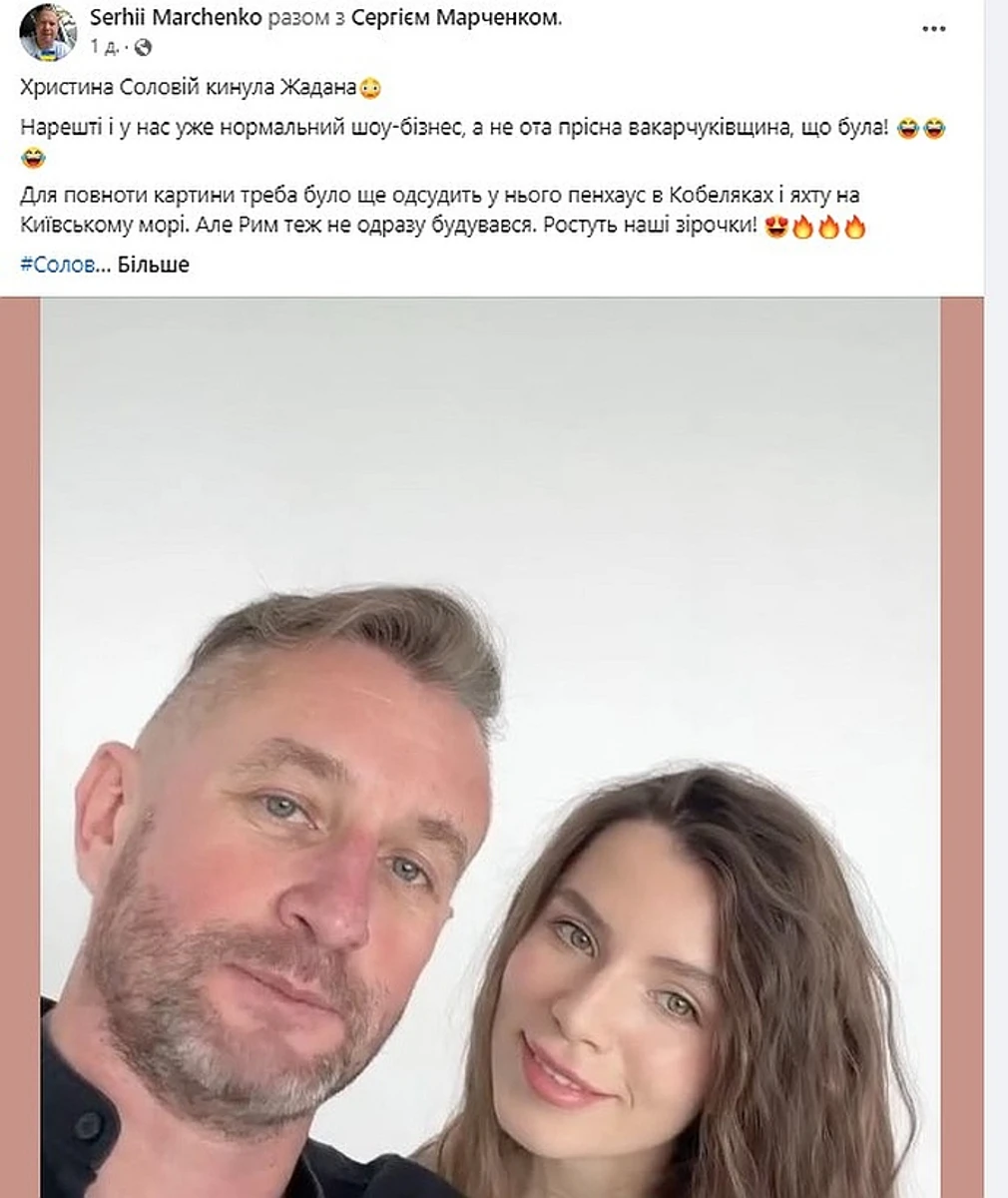Click the flushed-face emoji after "Жадана"
Screen dimensions: 1008x1198
point(370,89)
